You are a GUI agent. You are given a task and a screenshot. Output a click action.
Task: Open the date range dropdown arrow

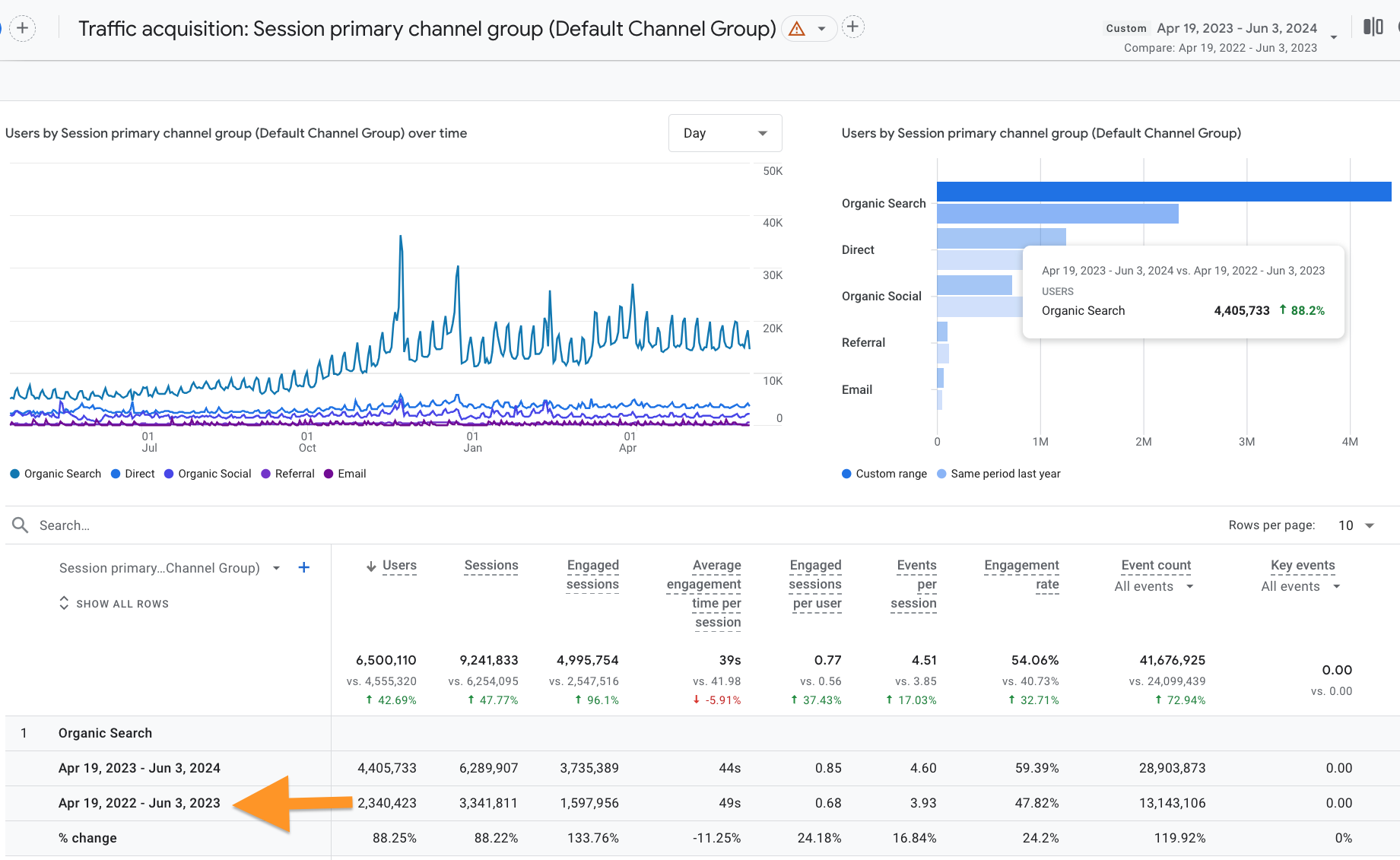(1334, 36)
